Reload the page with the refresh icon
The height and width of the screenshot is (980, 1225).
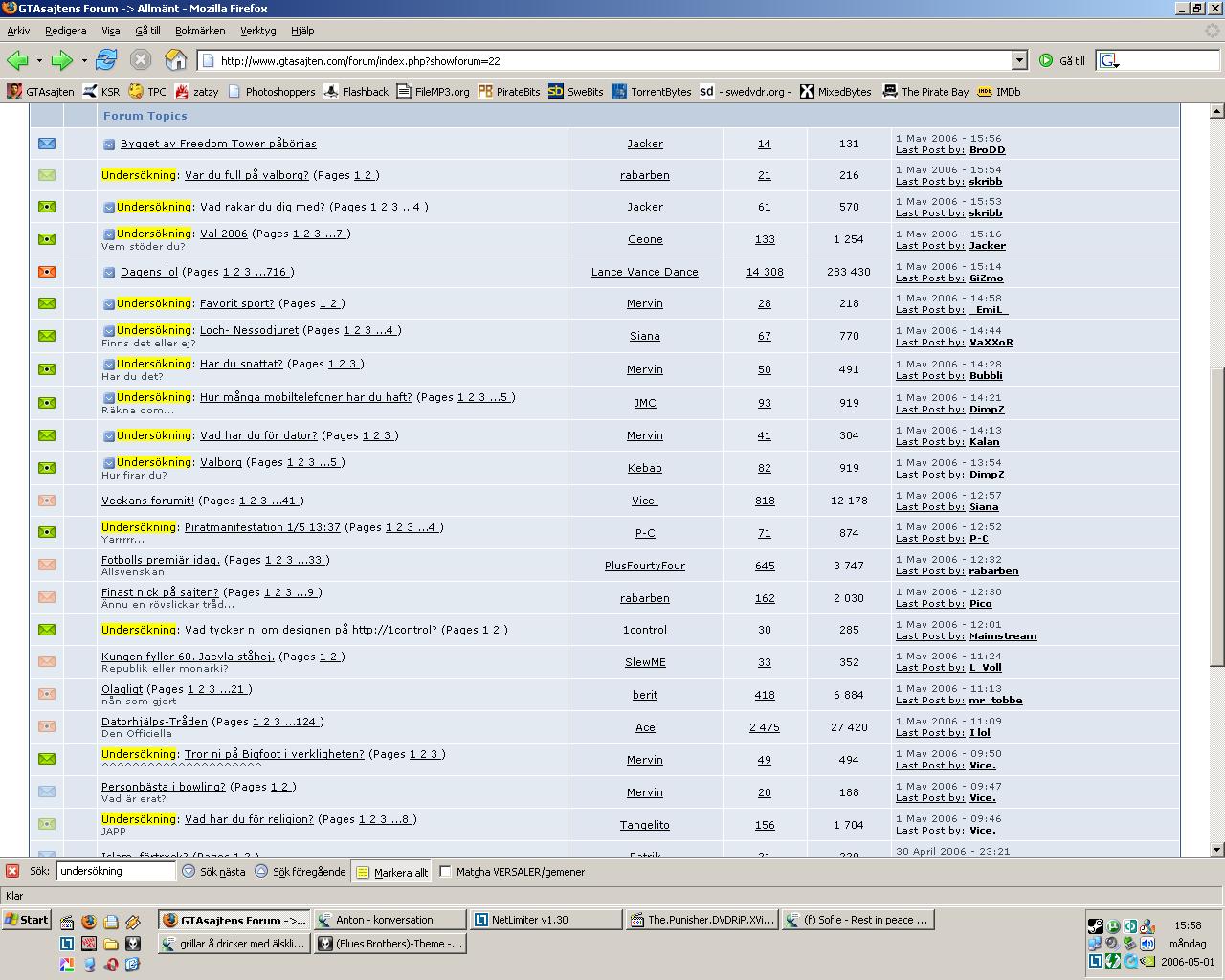coord(105,60)
